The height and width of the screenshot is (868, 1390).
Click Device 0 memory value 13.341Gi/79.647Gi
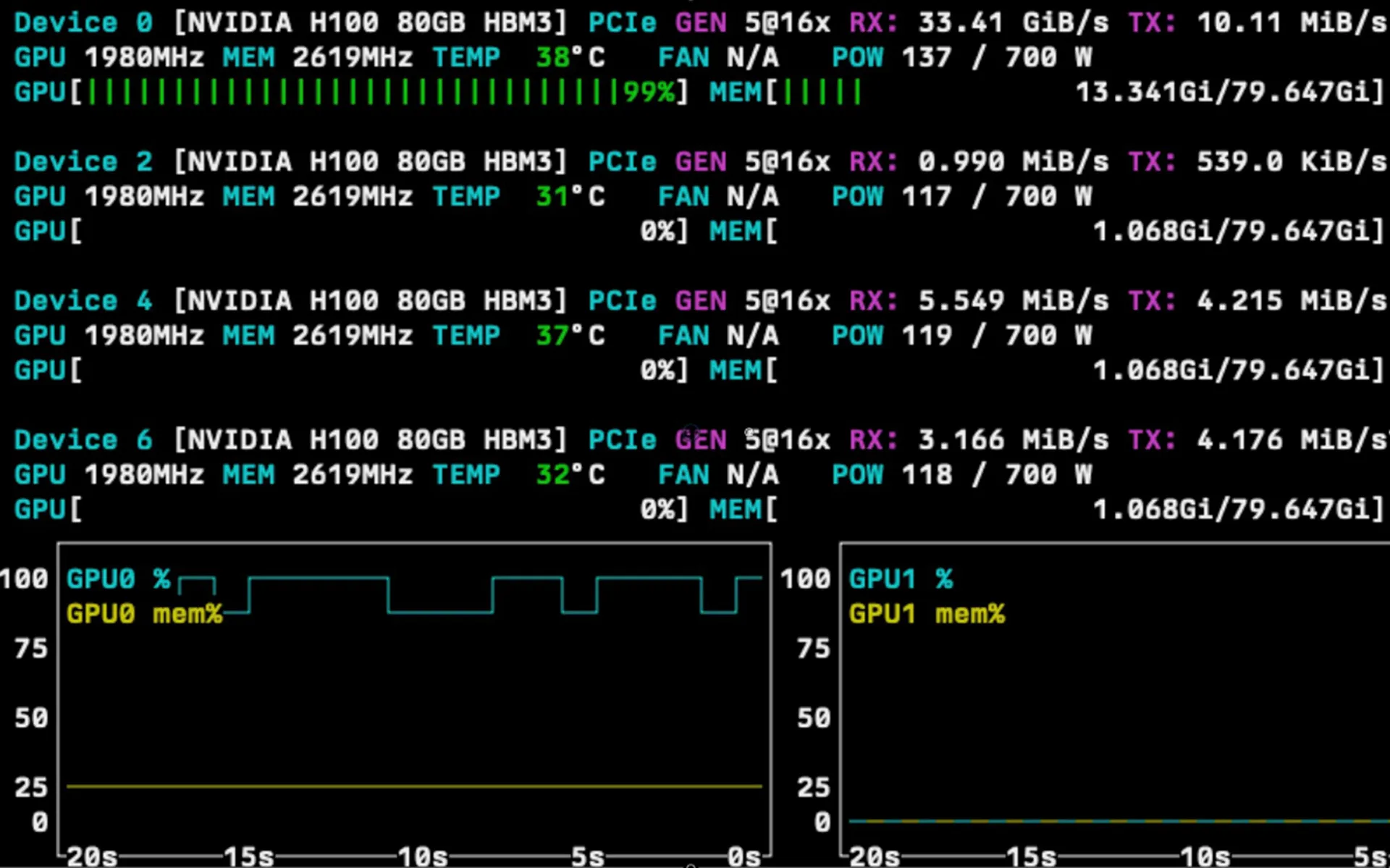pos(1223,92)
